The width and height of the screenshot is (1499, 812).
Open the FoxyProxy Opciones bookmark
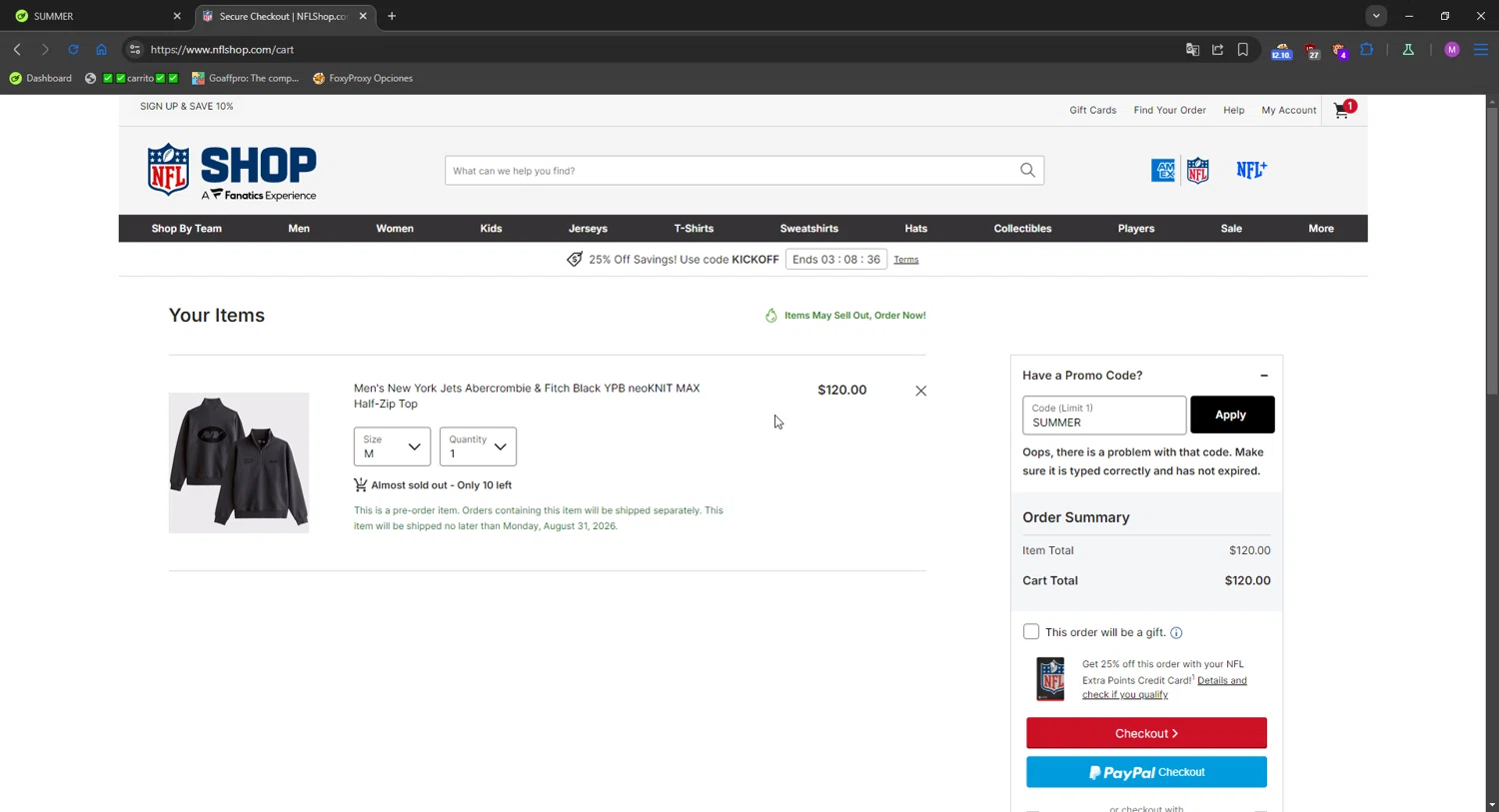[x=363, y=78]
